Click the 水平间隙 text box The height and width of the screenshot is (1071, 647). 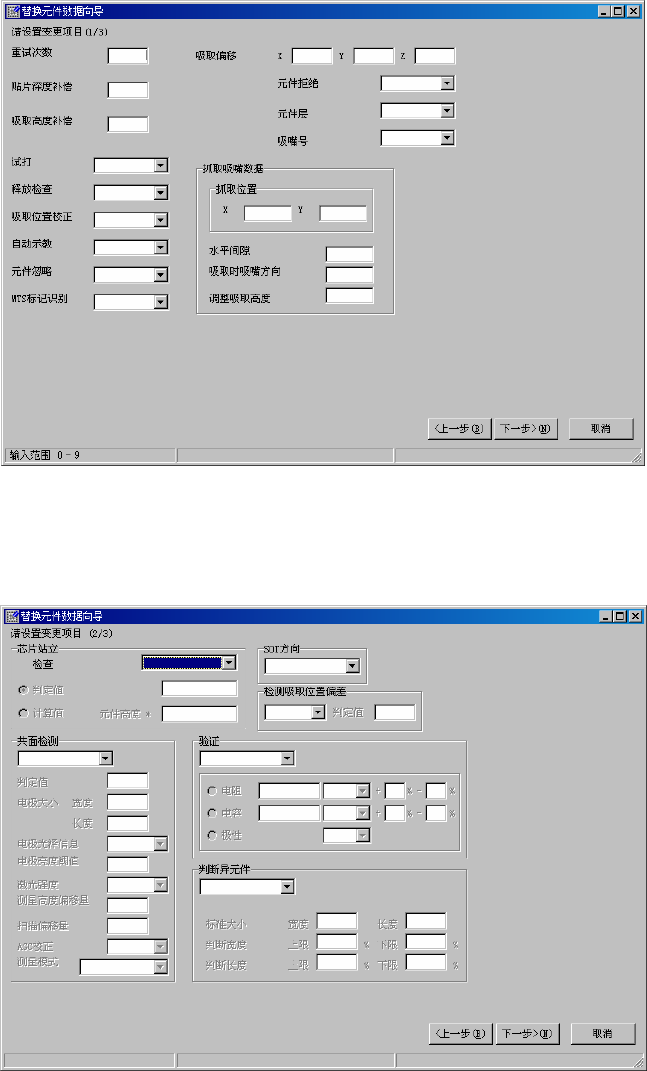349,254
